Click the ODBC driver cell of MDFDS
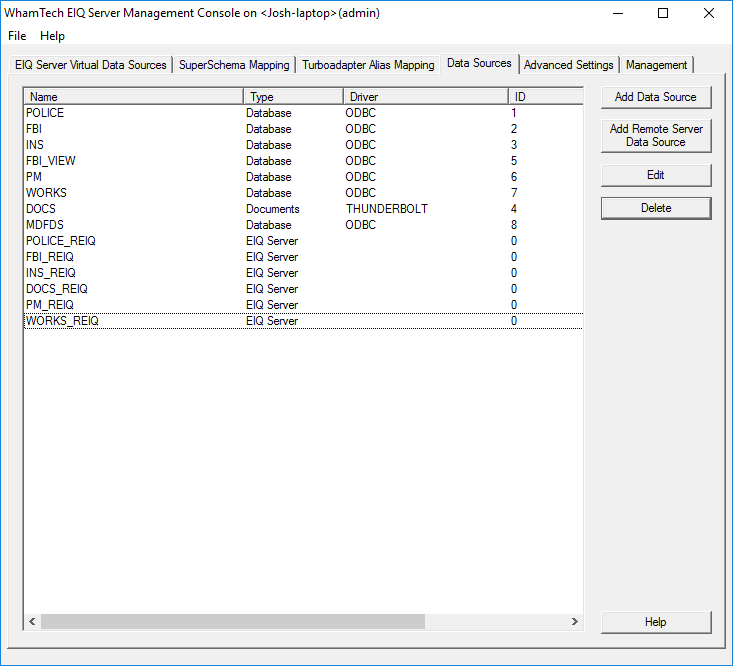 [x=360, y=225]
